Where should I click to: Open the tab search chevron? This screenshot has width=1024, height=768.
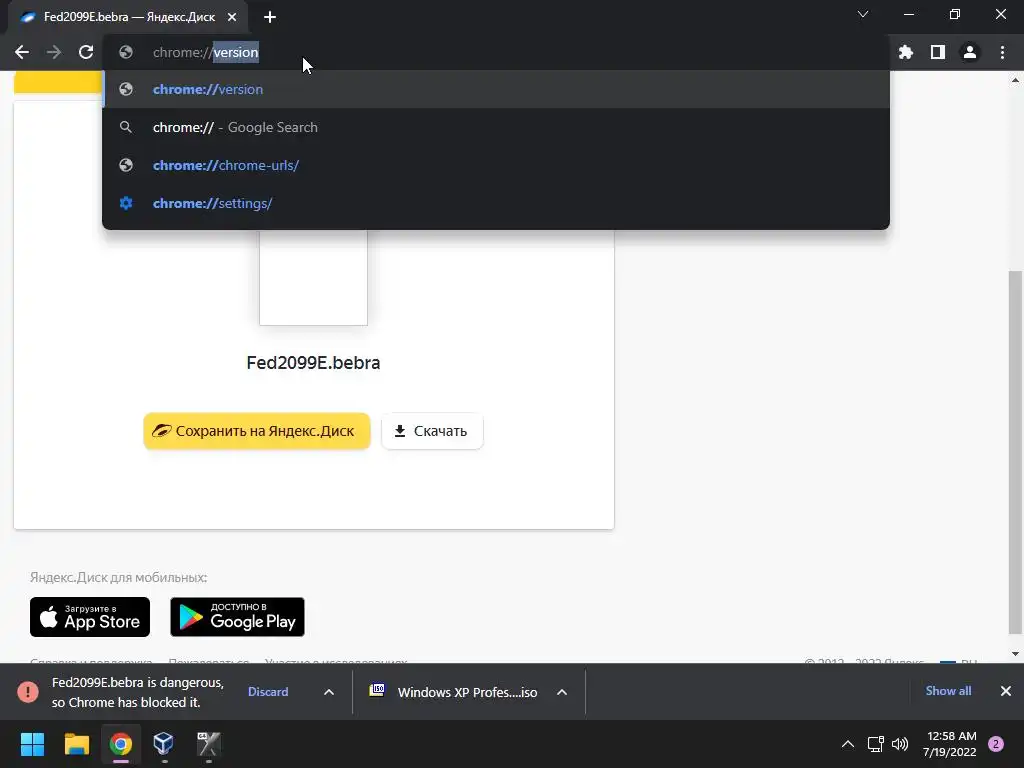coord(863,14)
